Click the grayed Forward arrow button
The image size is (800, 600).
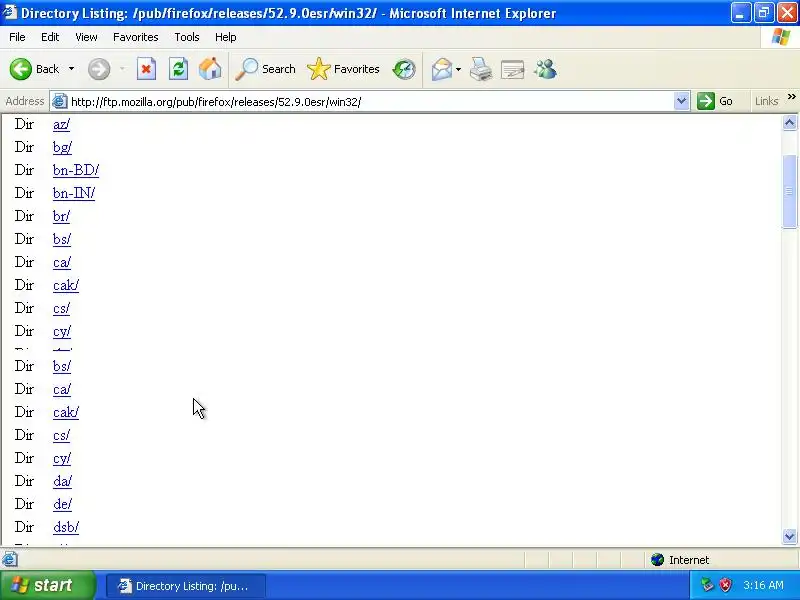pos(98,69)
